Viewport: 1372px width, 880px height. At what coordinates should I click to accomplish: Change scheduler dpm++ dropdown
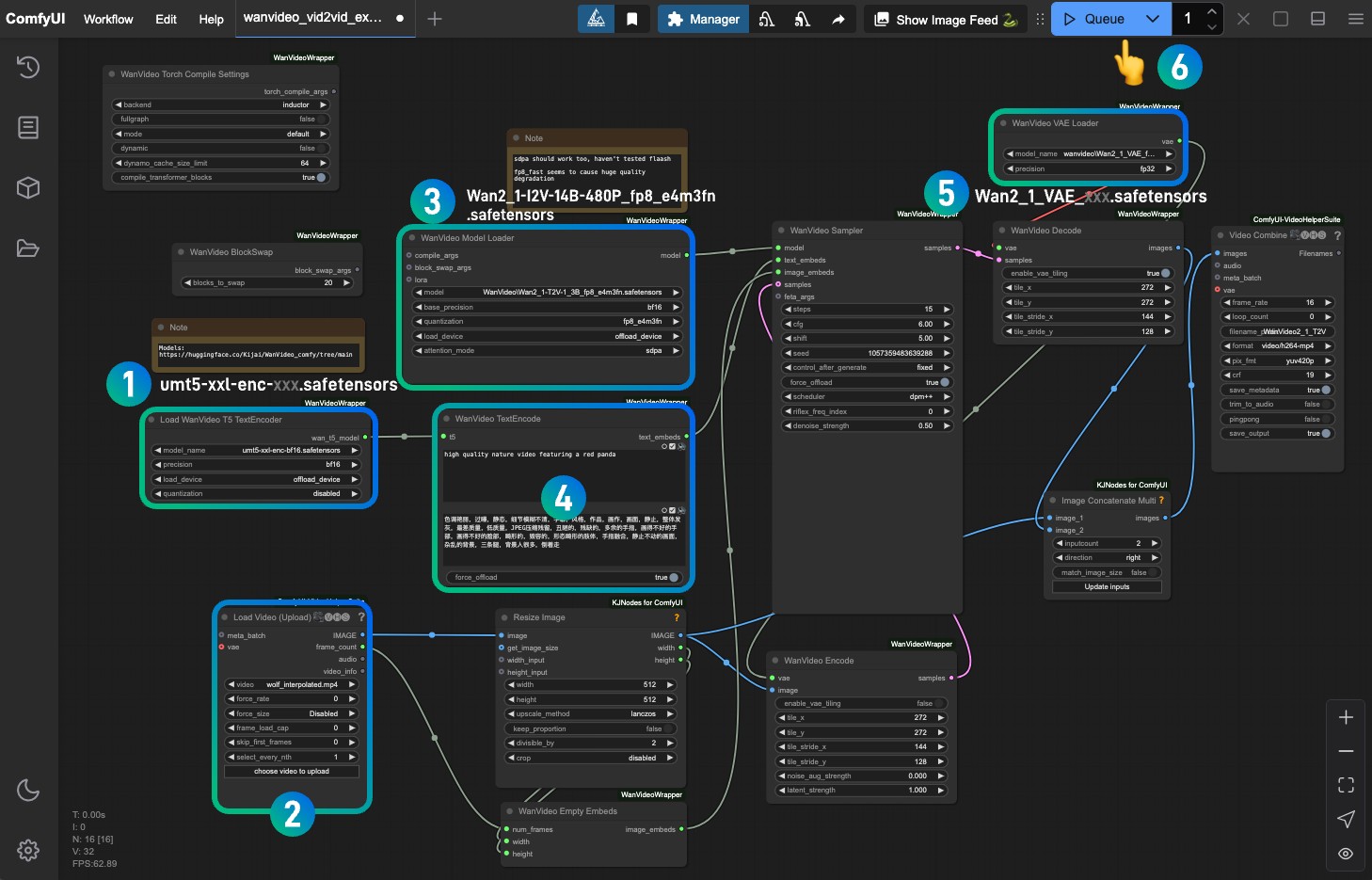(867, 396)
